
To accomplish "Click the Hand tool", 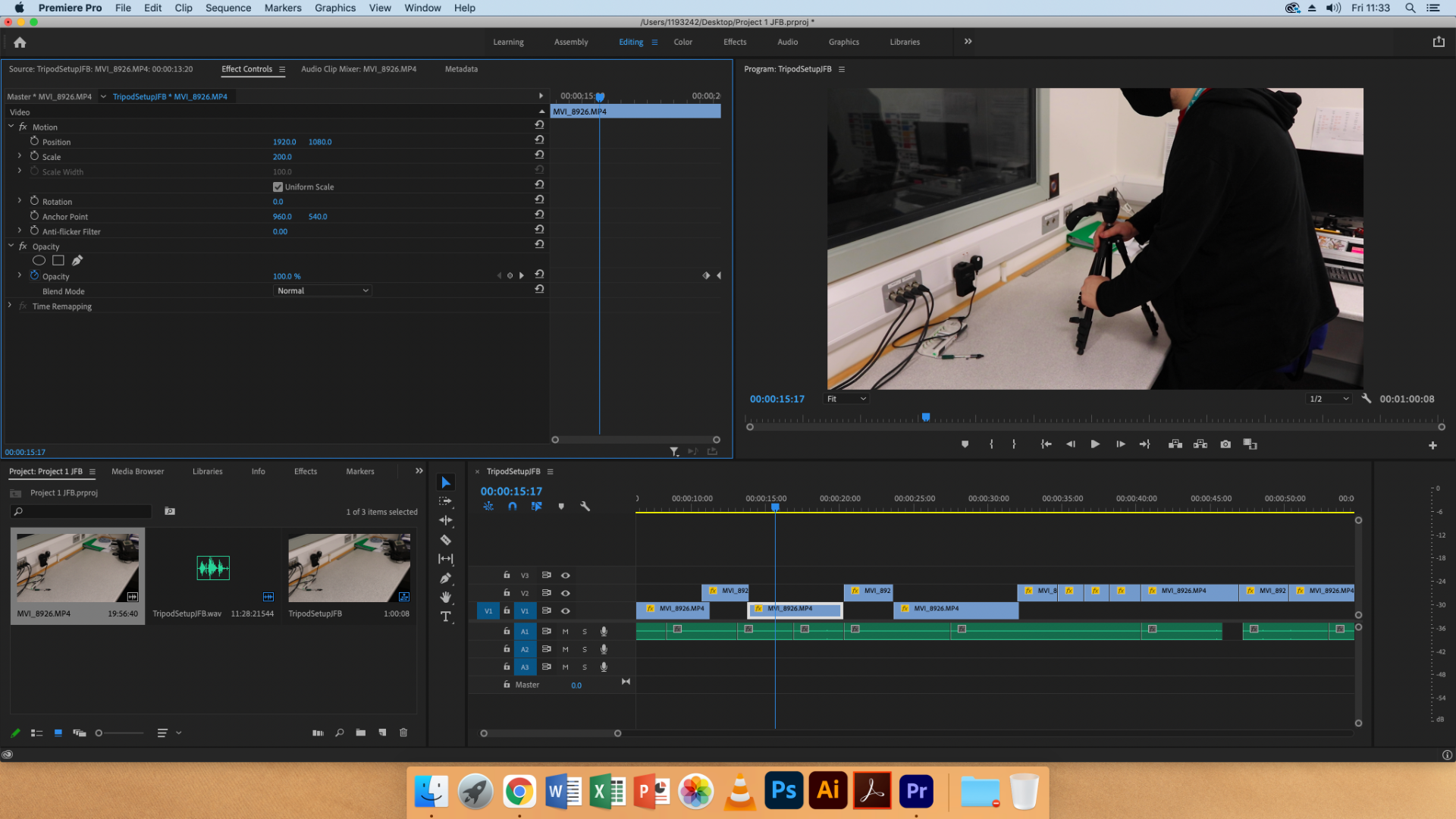I will coord(446,597).
